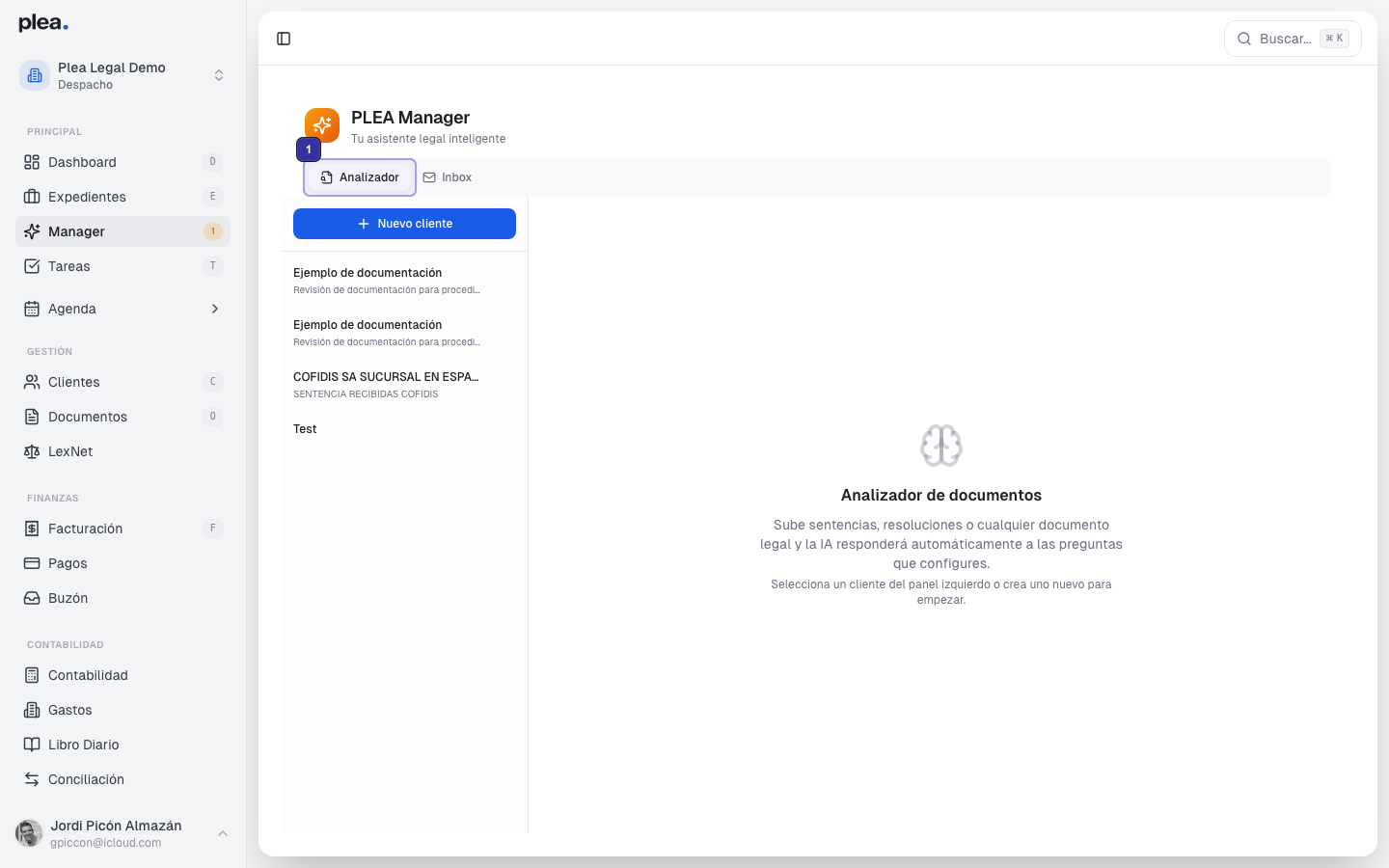
Task: Open Dashboard from the sidebar
Action: coord(123,162)
